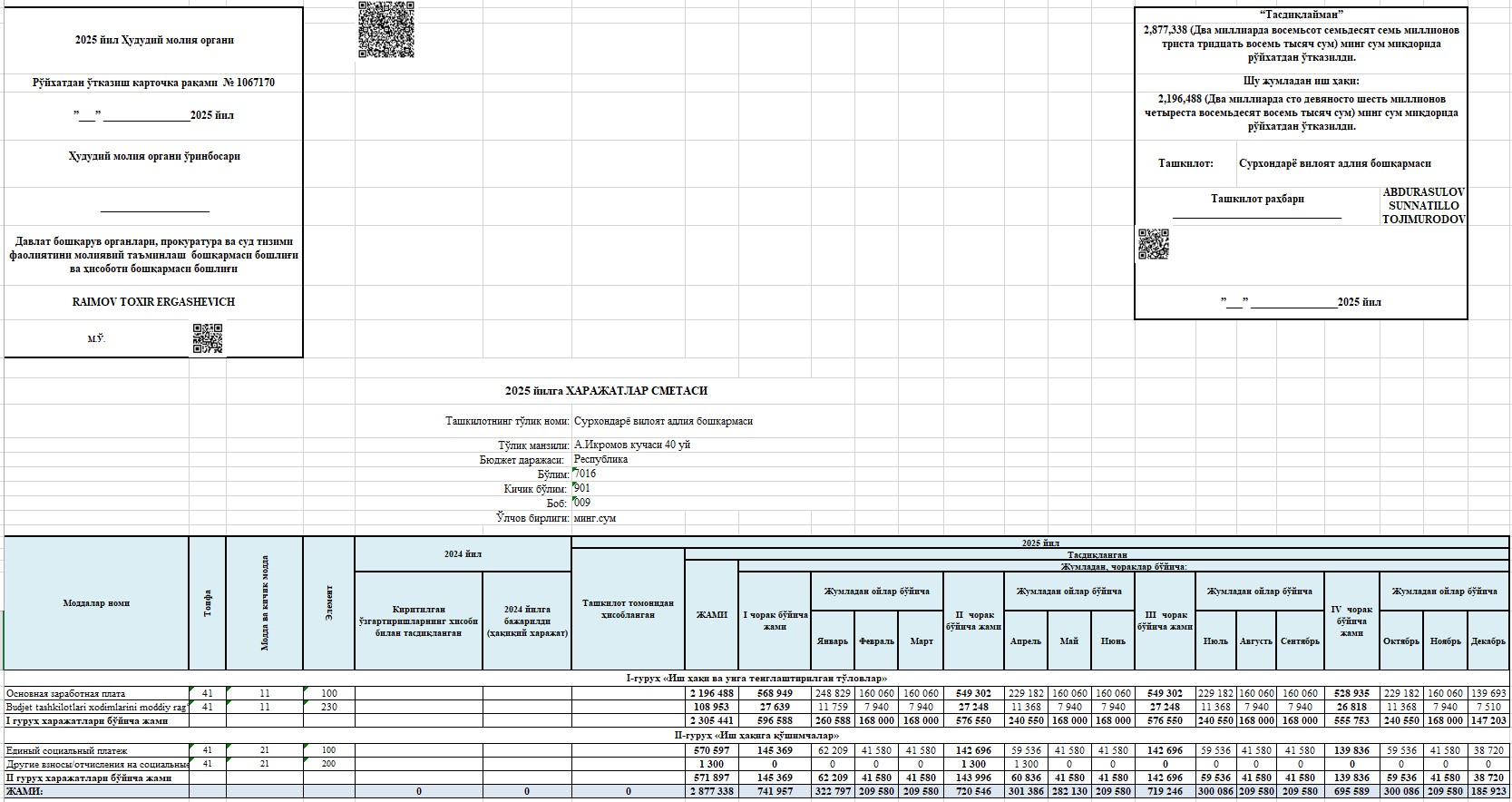
Task: Click the 'Февраль' month header
Action: [x=876, y=641]
